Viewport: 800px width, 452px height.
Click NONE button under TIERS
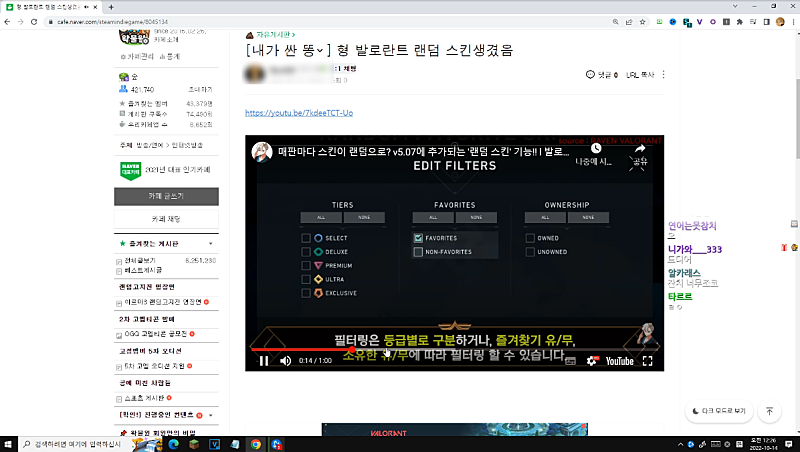[x=364, y=217]
